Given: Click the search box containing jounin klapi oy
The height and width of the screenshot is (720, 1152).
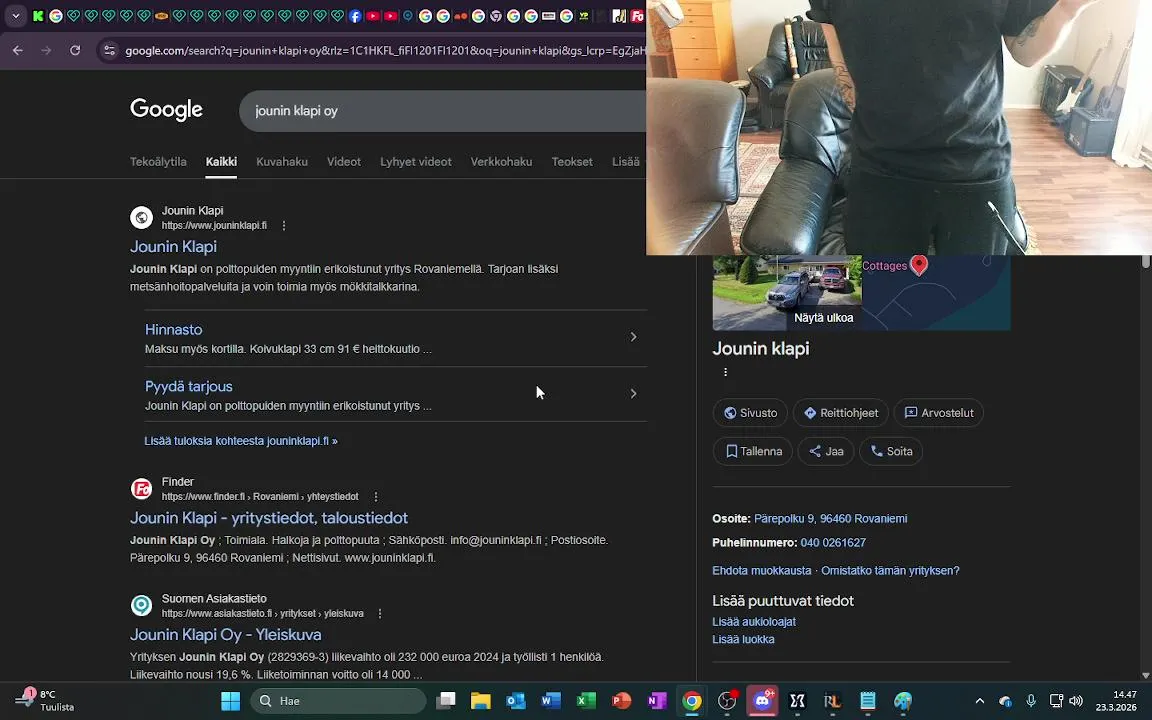Looking at the screenshot, I should pyautogui.click(x=442, y=111).
